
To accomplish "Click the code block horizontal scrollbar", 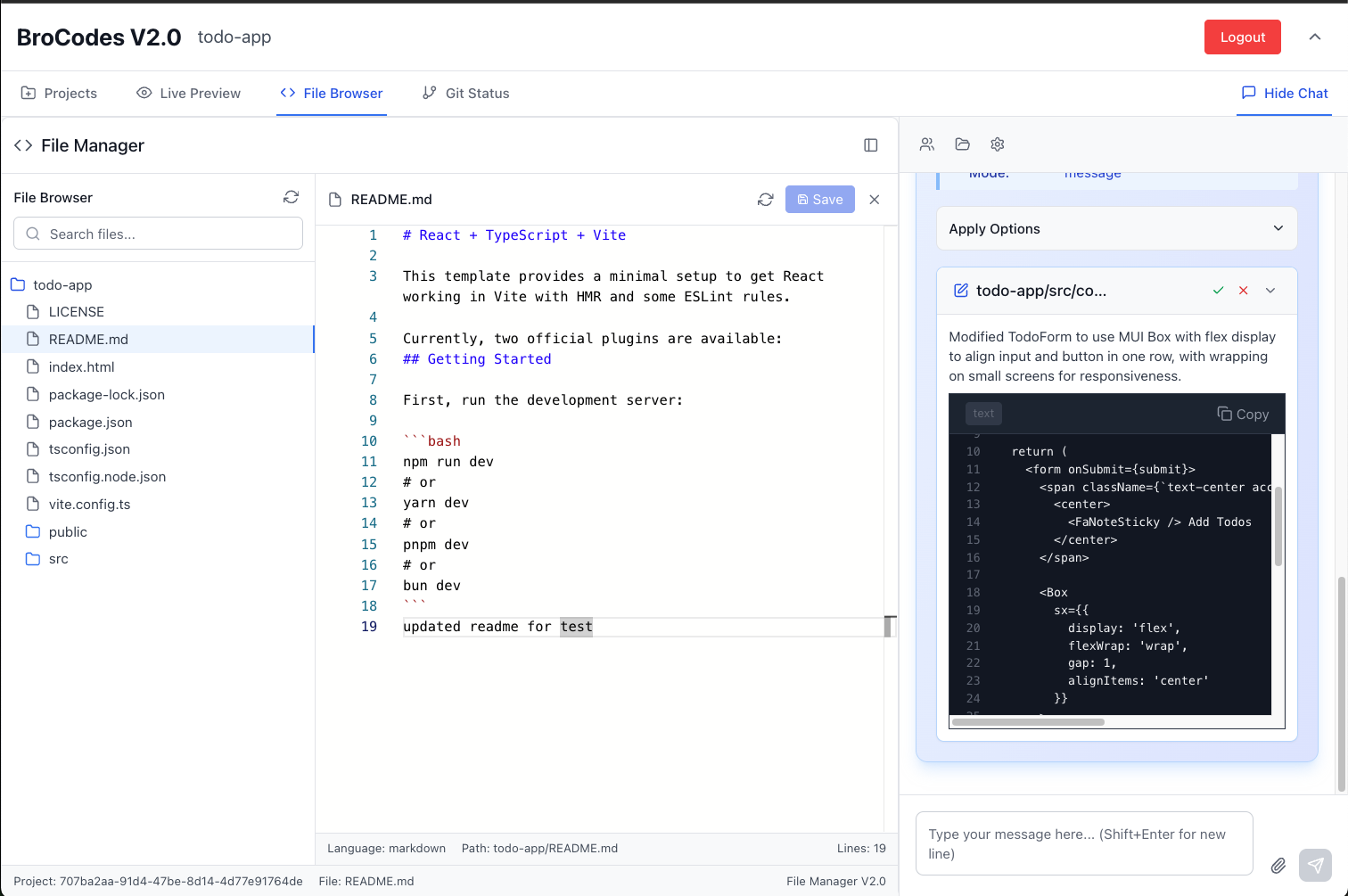I will [1028, 722].
